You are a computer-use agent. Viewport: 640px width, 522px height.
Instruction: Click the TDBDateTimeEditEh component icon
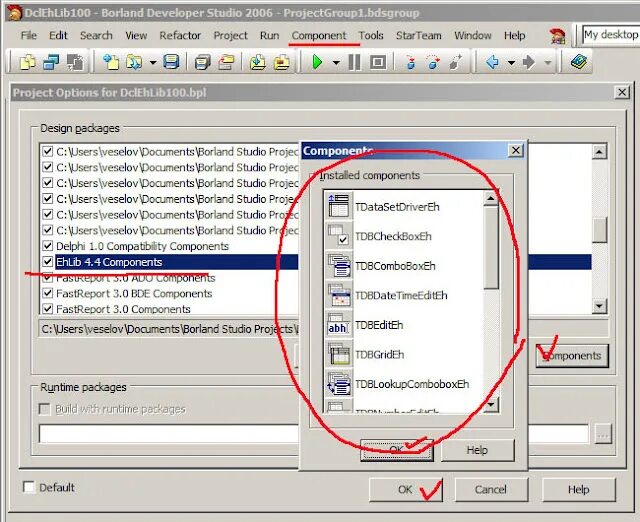(x=338, y=295)
